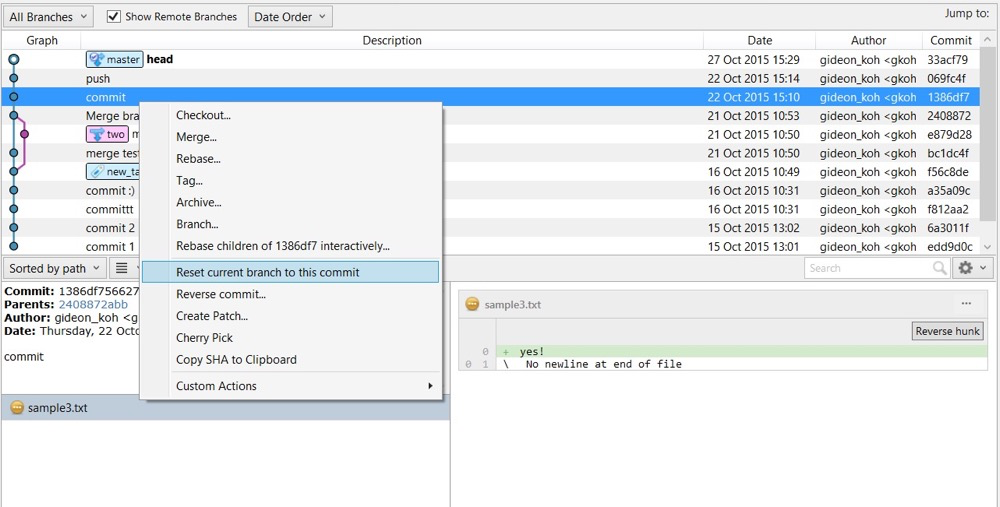This screenshot has height=507, width=1000.
Task: Click the Date column header
Action: tap(760, 40)
